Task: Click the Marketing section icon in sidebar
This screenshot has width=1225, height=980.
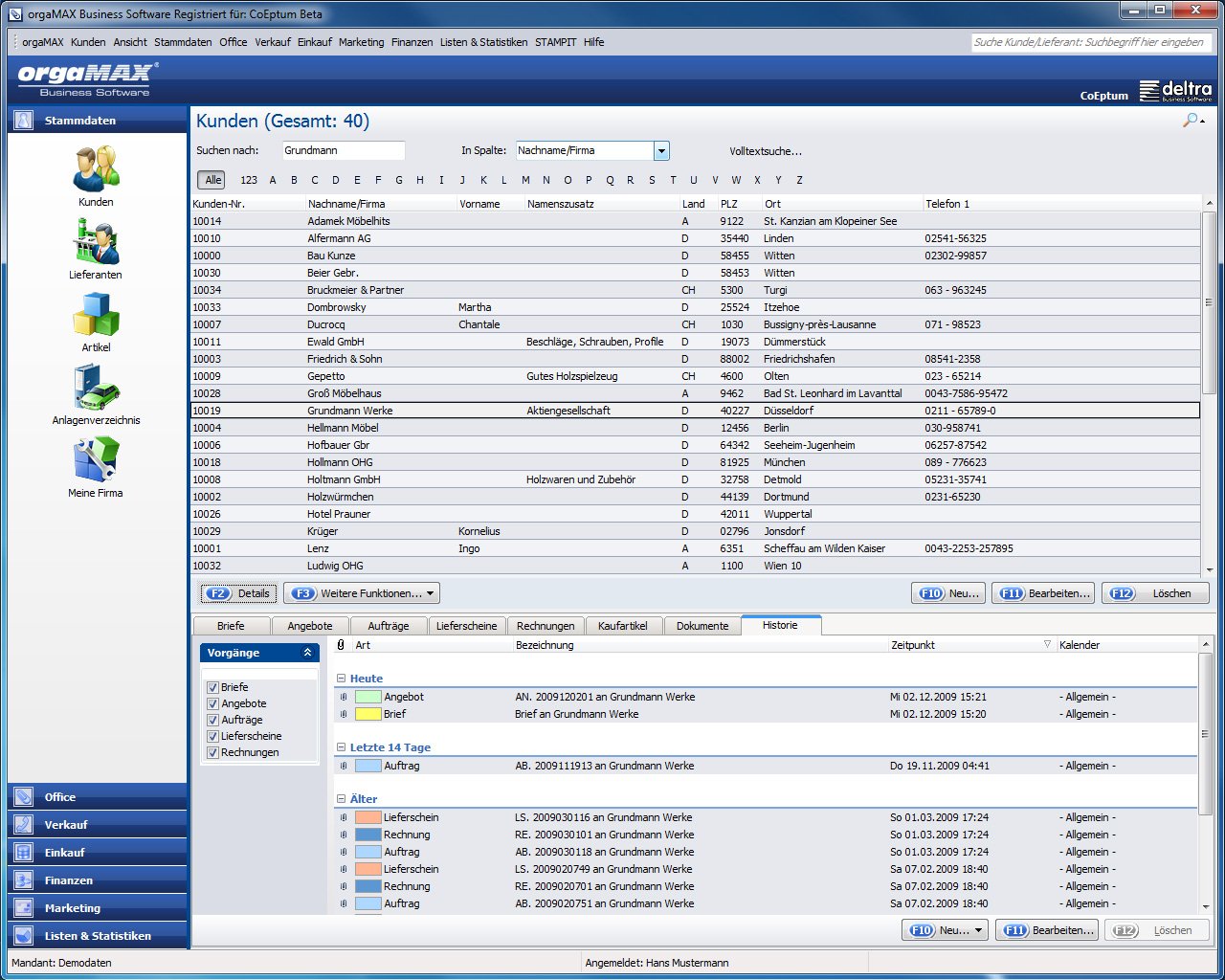Action: [24, 908]
